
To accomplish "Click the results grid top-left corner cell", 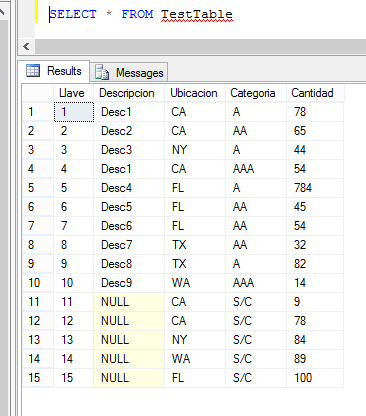I will click(x=38, y=93).
